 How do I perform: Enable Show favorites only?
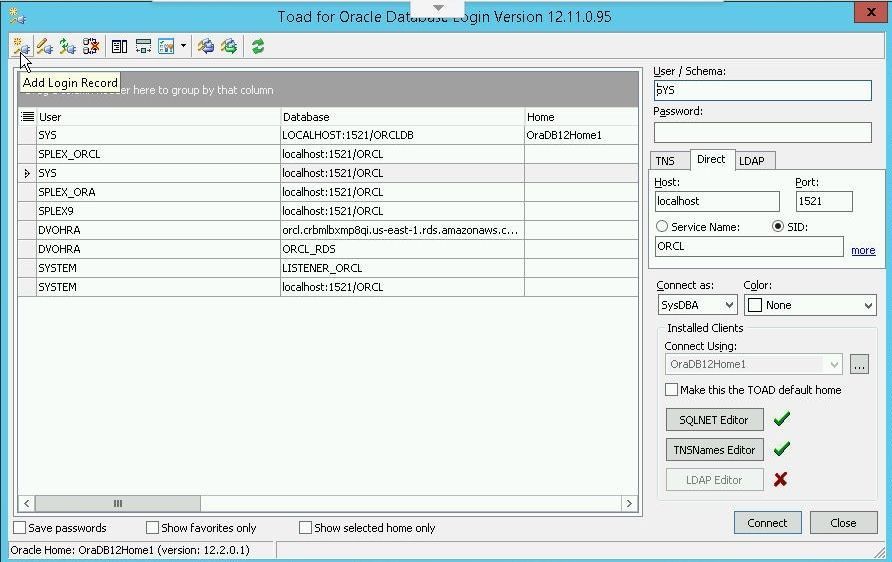pos(152,527)
